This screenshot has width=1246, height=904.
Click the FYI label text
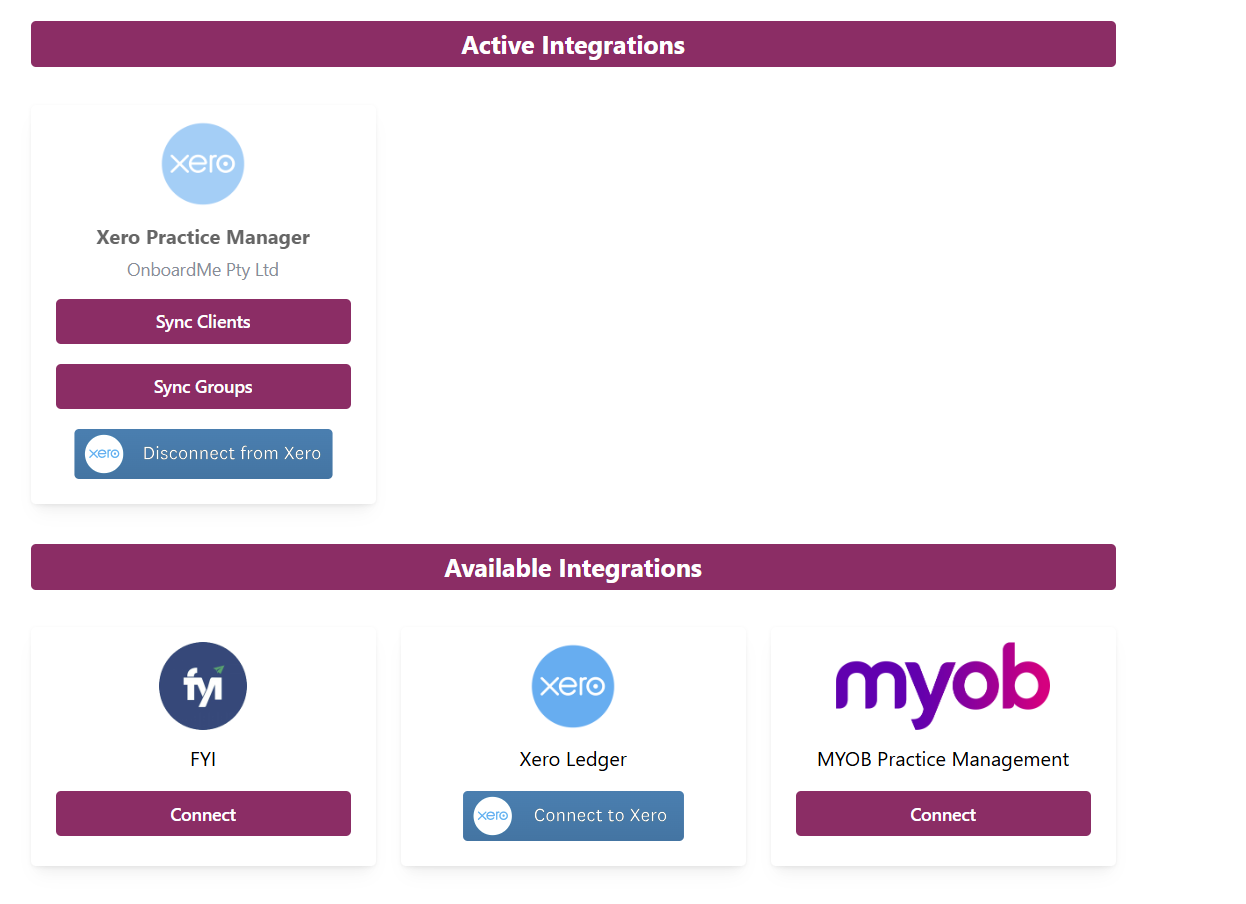pos(203,760)
